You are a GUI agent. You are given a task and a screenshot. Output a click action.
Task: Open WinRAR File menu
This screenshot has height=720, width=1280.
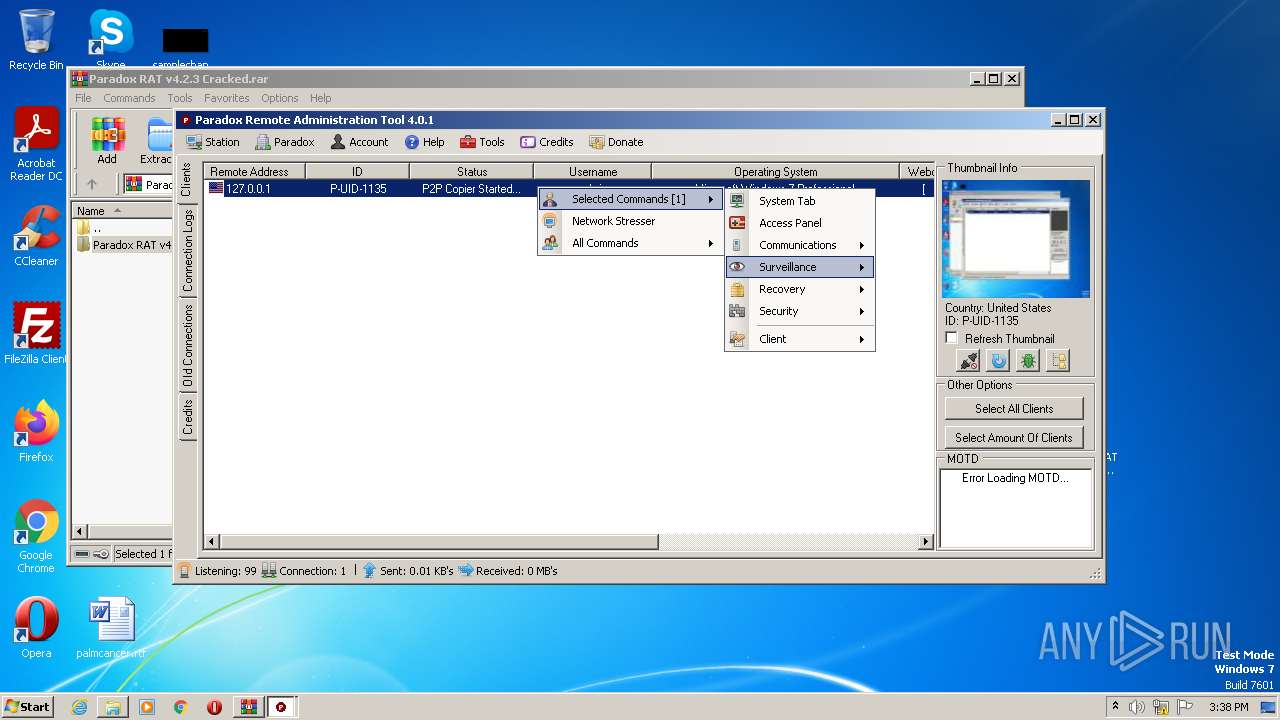click(x=83, y=98)
